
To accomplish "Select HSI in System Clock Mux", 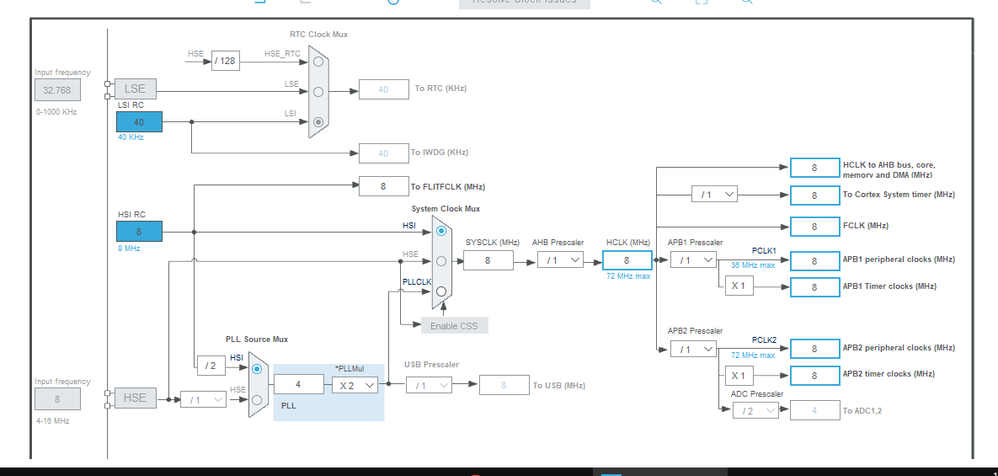I will 441,232.
